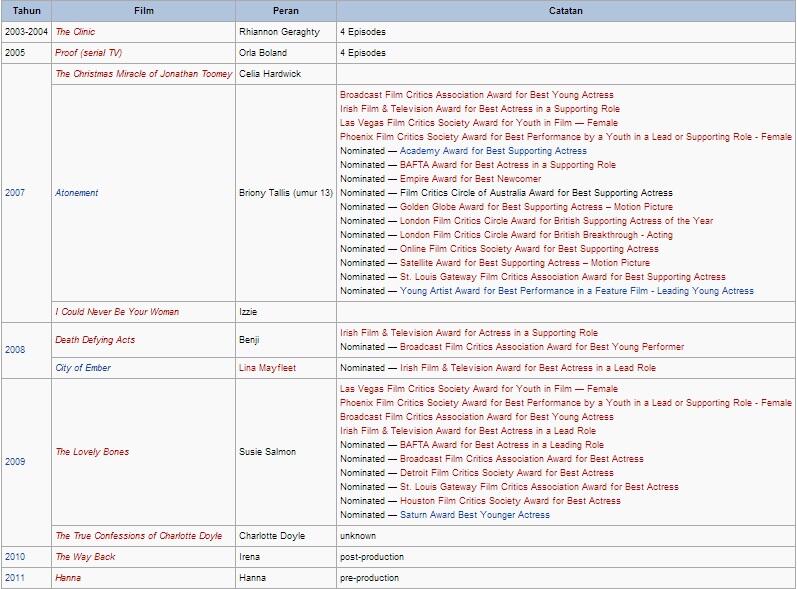Open The True Confessions of Charlotte Doyle
The width and height of the screenshot is (797, 589).
click(x=139, y=536)
